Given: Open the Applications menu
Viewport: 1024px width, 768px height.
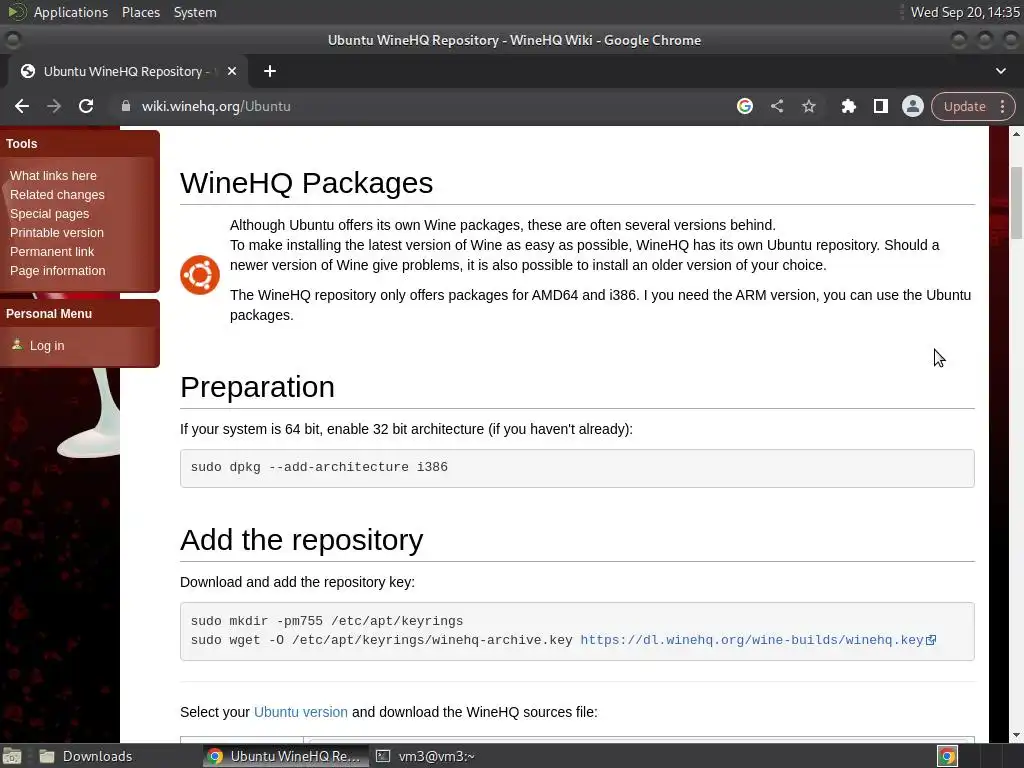Looking at the screenshot, I should point(70,12).
